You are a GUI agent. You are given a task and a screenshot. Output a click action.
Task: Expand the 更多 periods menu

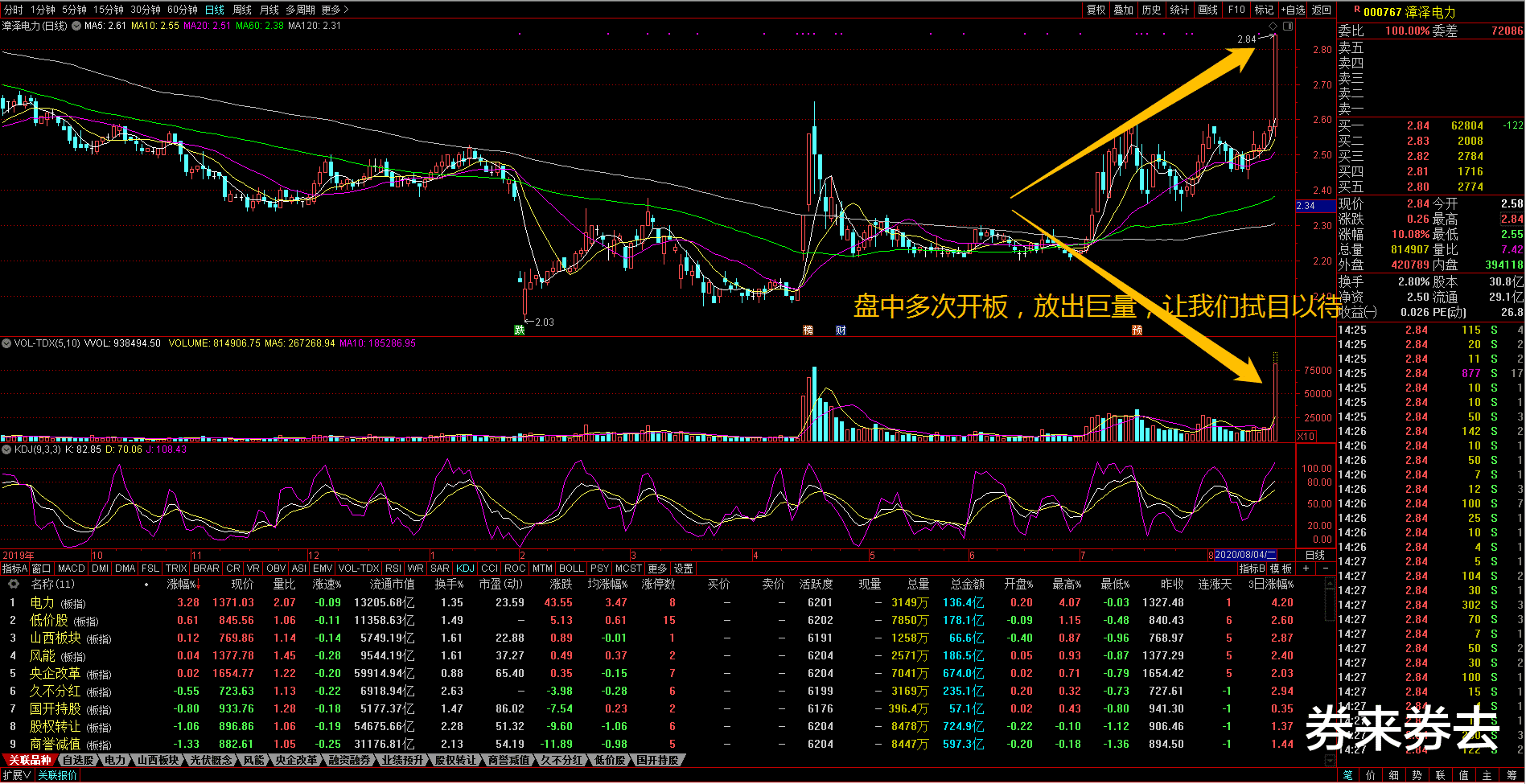tap(335, 10)
